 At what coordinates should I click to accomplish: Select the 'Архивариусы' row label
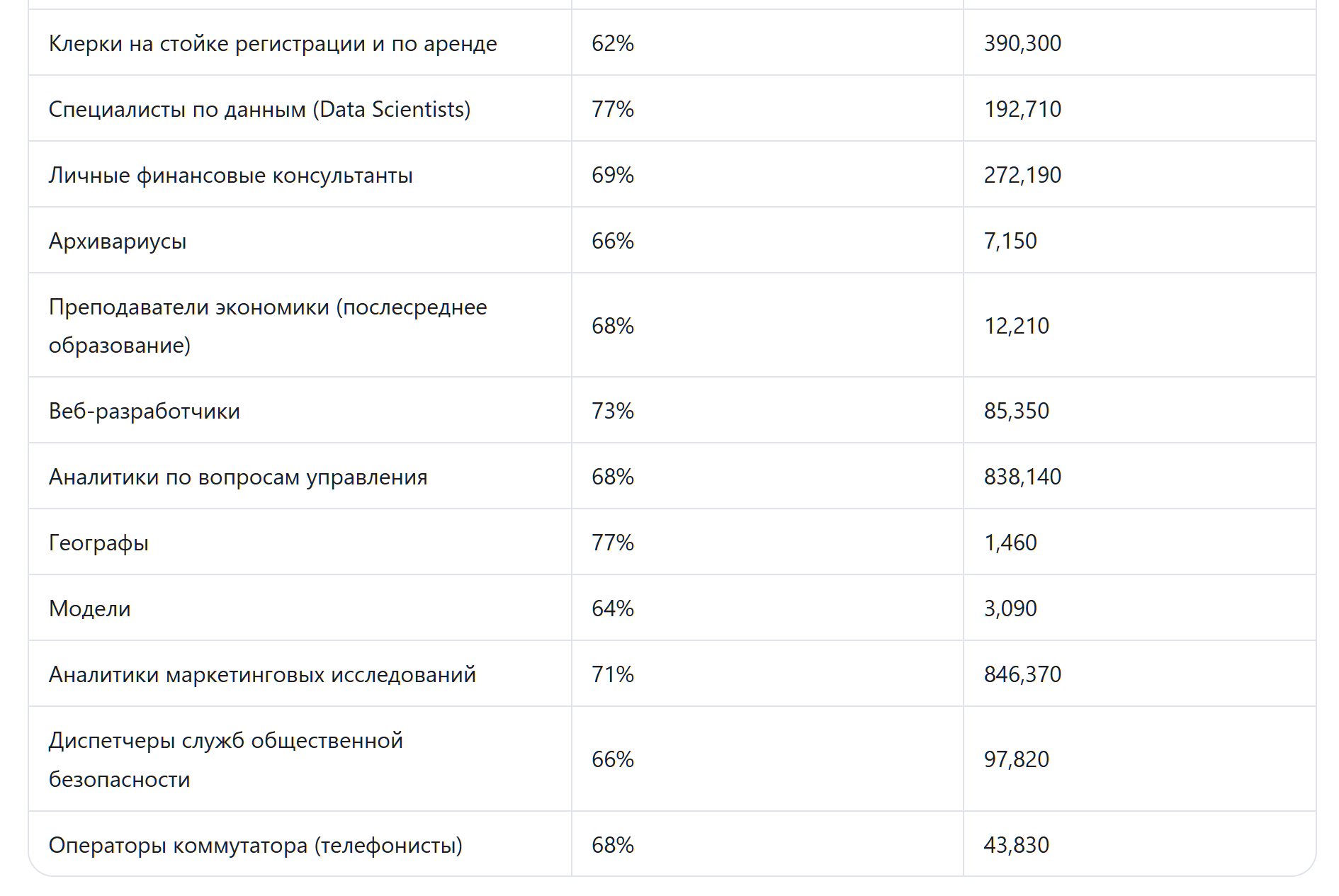tap(118, 241)
